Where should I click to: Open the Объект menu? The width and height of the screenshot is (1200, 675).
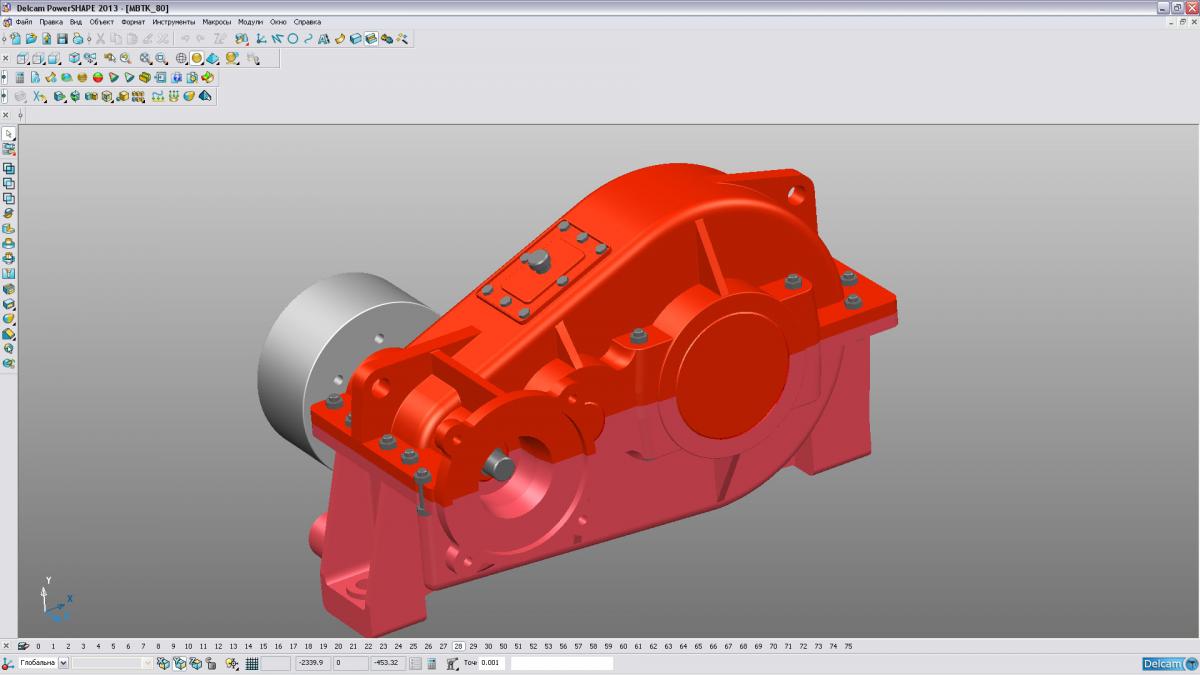click(102, 21)
